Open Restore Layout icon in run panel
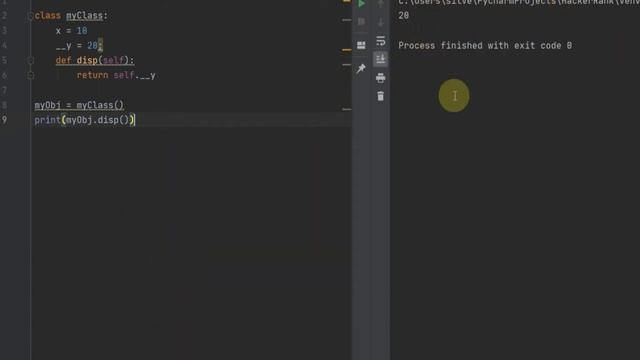This screenshot has width=640, height=360. pos(361,45)
